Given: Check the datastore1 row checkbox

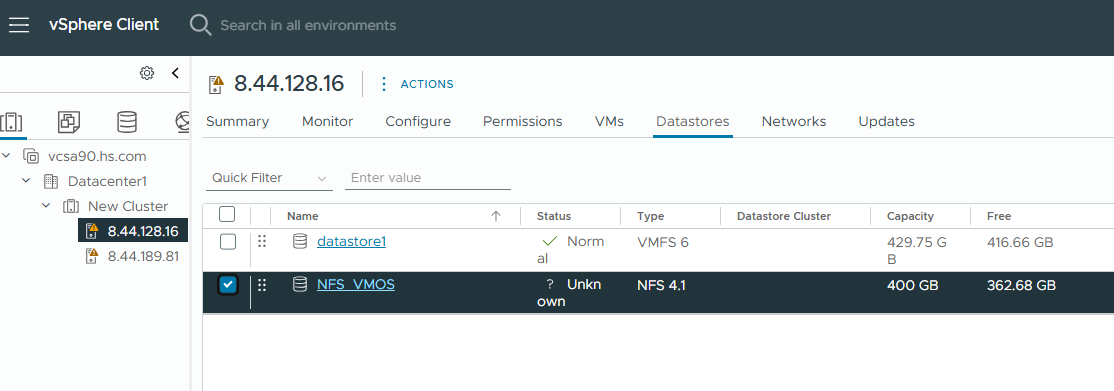Looking at the screenshot, I should point(227,242).
